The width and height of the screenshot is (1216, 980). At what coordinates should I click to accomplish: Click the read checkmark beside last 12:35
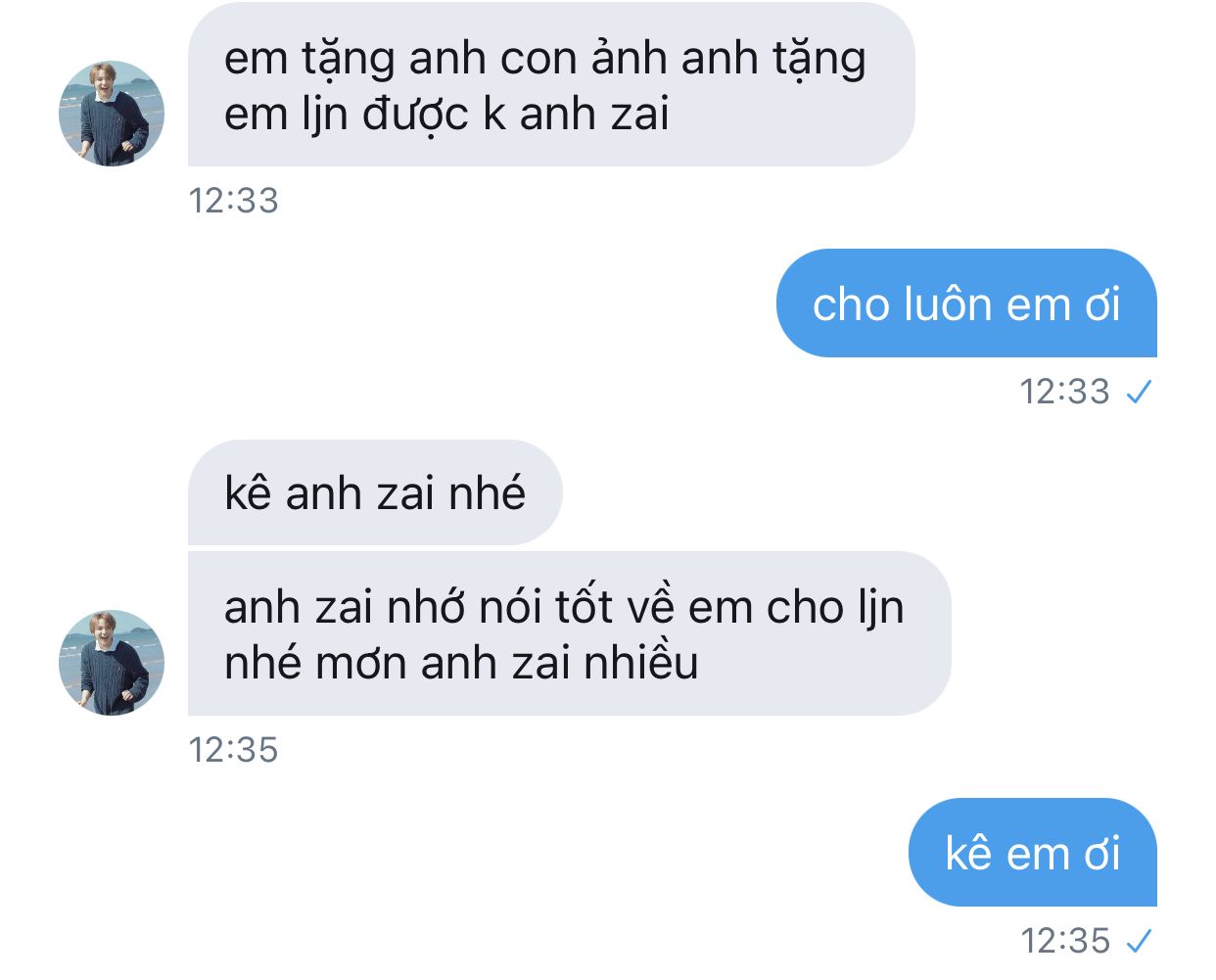click(1139, 942)
